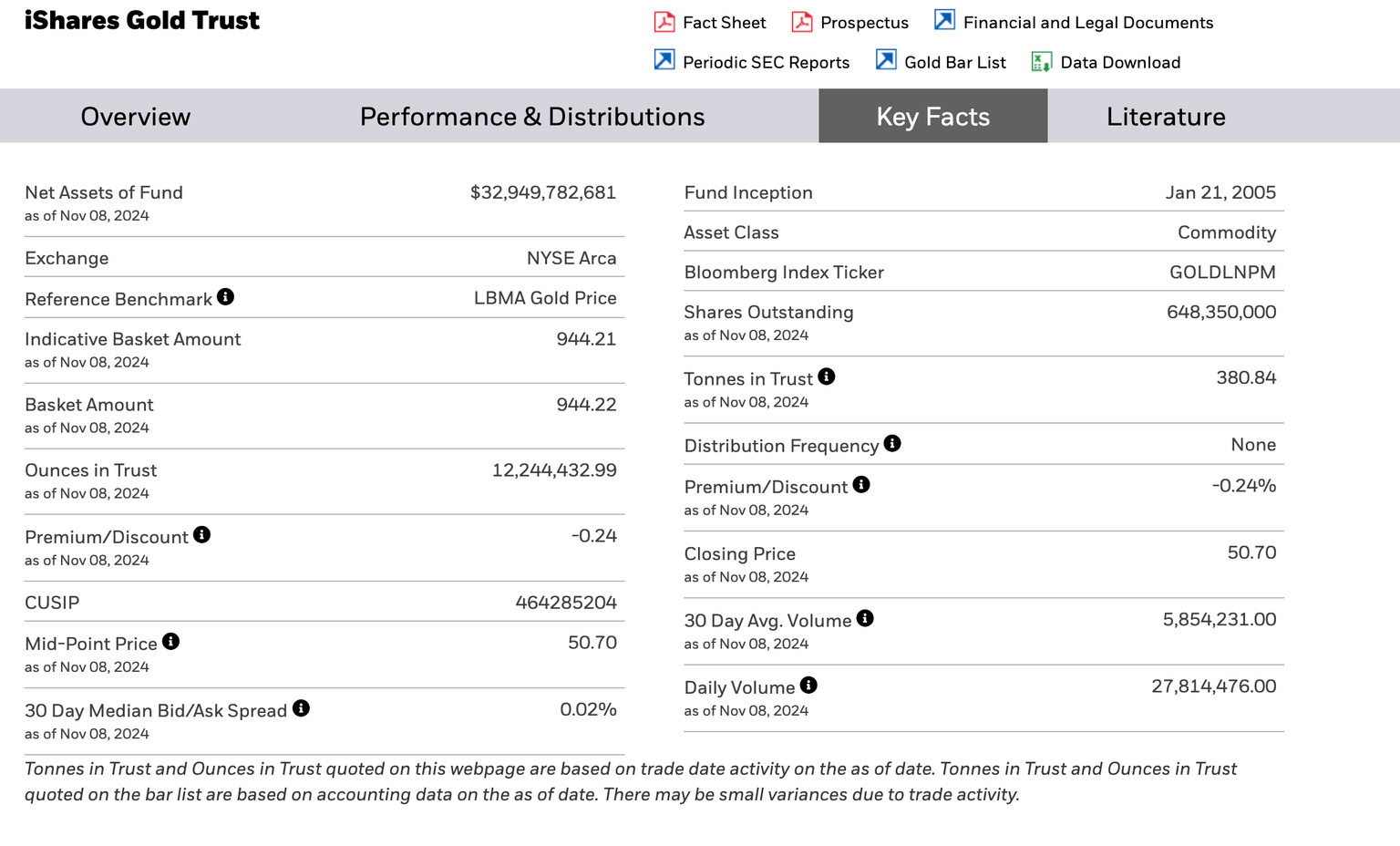The height and width of the screenshot is (846, 1400).
Task: Click info icon next to 30 Day Avg. Volume
Action: click(x=865, y=619)
